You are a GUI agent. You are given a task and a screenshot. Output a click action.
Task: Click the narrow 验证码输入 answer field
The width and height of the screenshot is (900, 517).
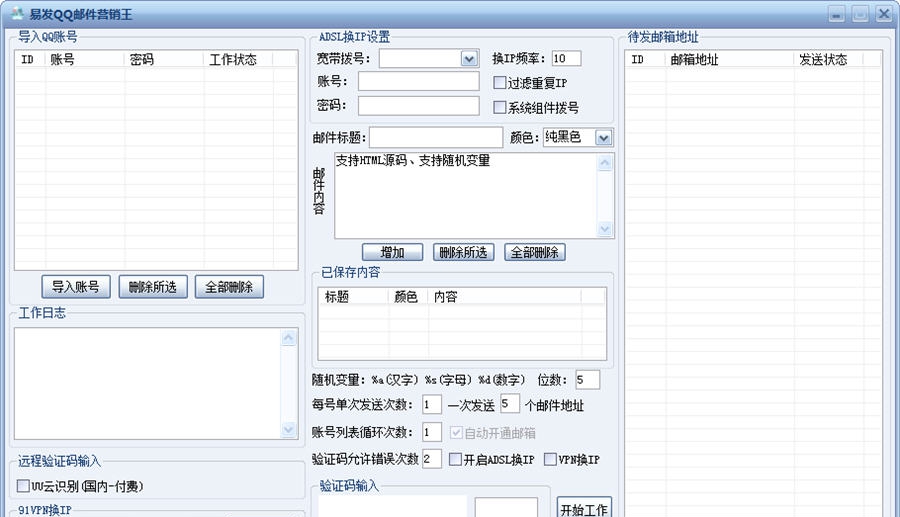pos(506,508)
